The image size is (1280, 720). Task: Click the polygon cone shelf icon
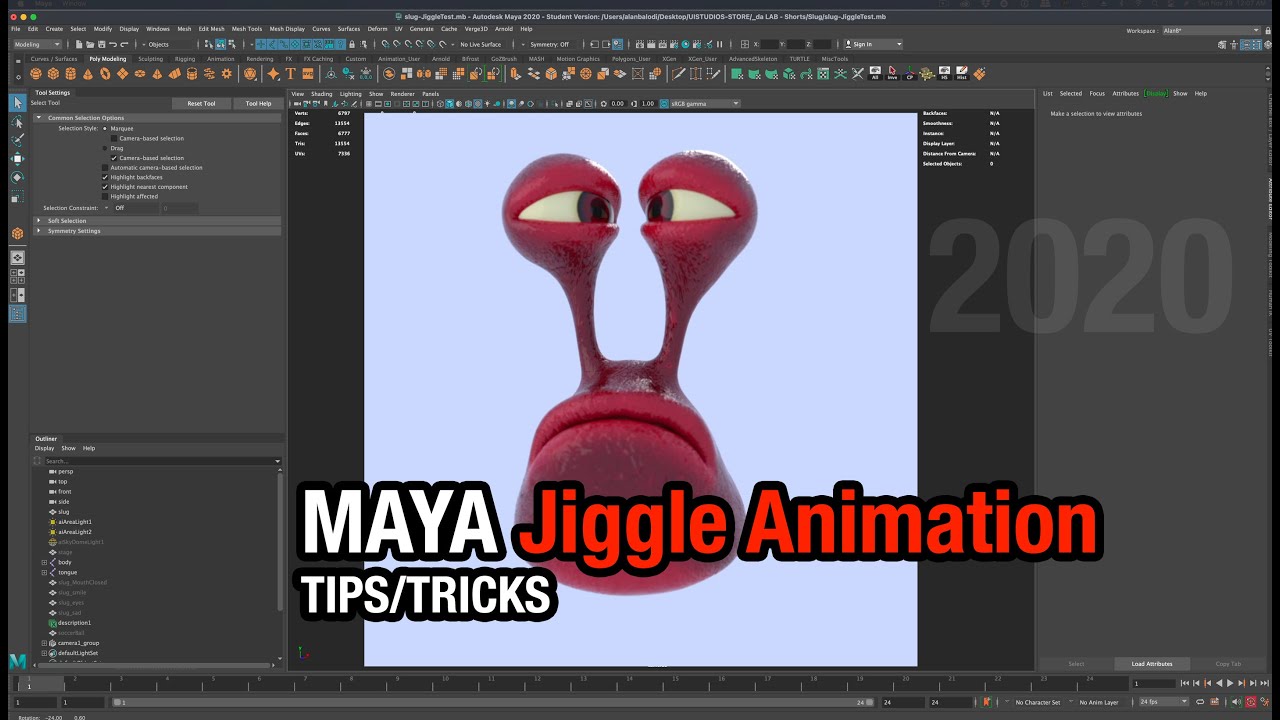coord(88,73)
